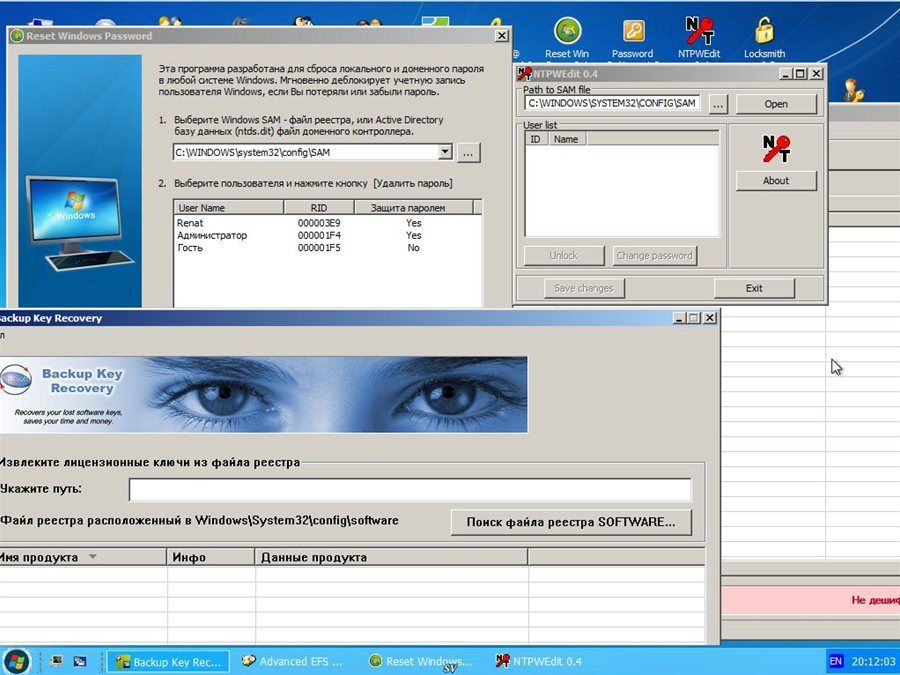Click Поиск файла реестра SOFTWARE button
The image size is (900, 675).
coord(570,521)
